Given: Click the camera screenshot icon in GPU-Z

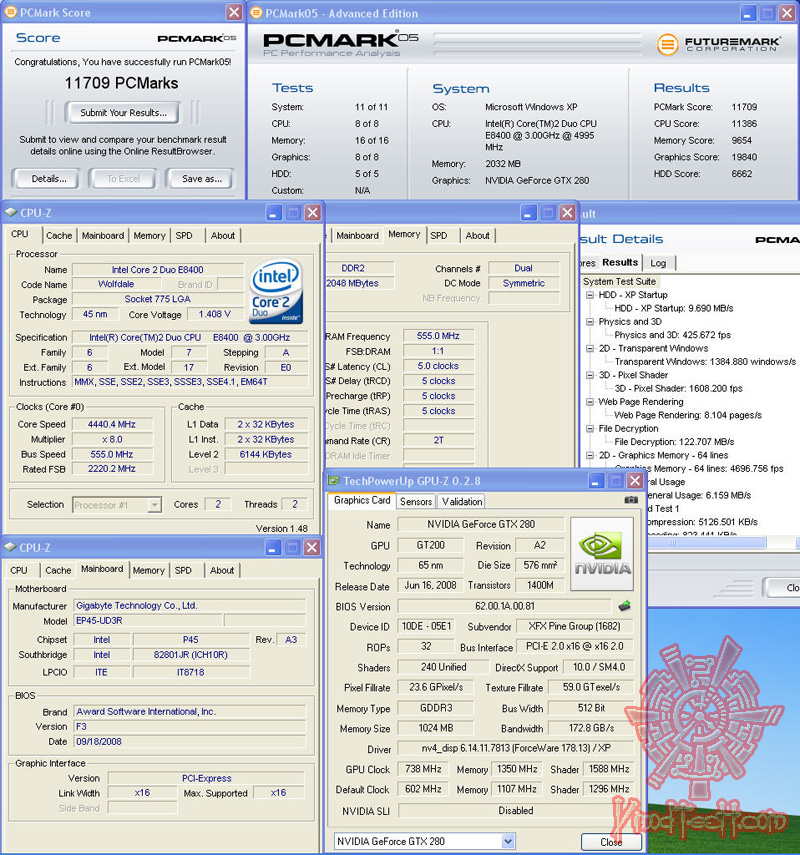Looking at the screenshot, I should 632,500.
